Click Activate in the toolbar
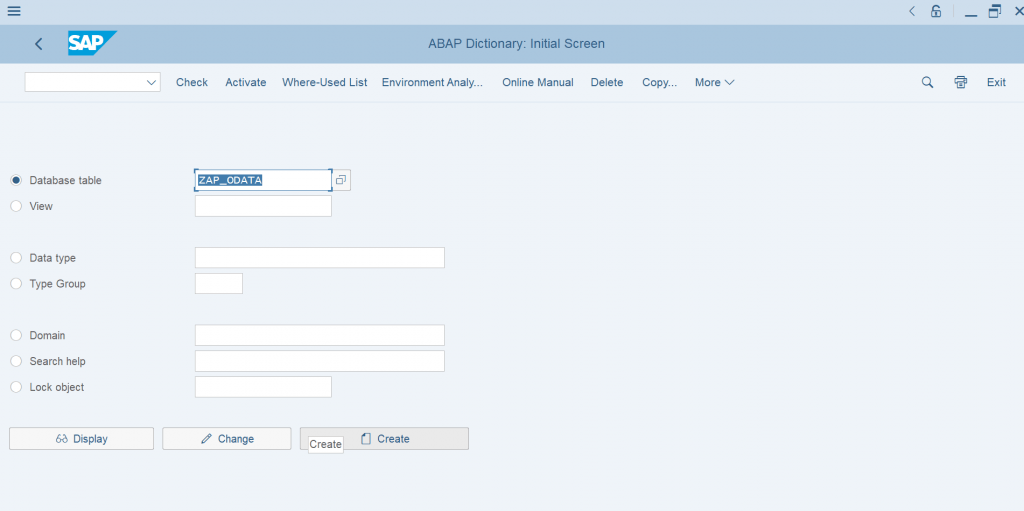 tap(246, 82)
